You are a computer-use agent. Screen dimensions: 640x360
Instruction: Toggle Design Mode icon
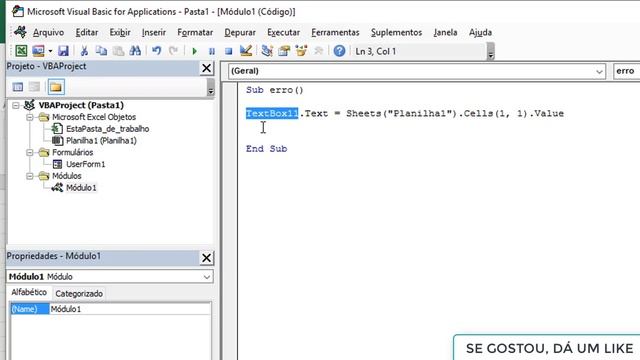pyautogui.click(x=246, y=51)
